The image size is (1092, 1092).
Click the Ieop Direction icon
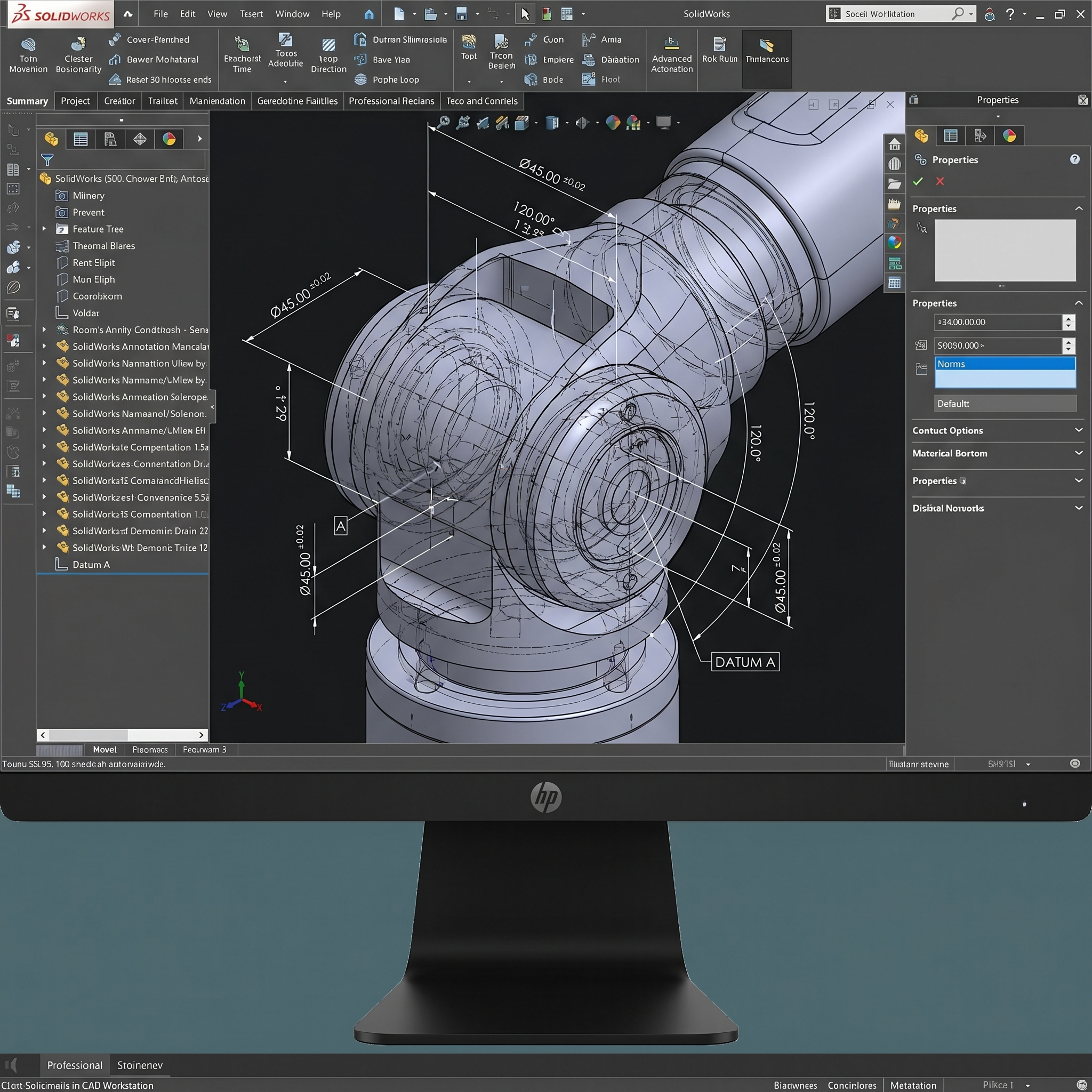[x=328, y=45]
